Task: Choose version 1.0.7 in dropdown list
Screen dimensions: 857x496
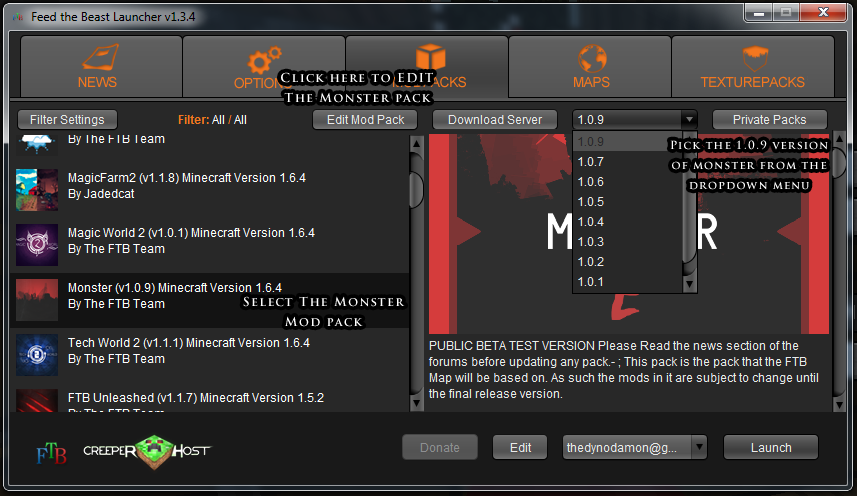Action: [x=627, y=162]
